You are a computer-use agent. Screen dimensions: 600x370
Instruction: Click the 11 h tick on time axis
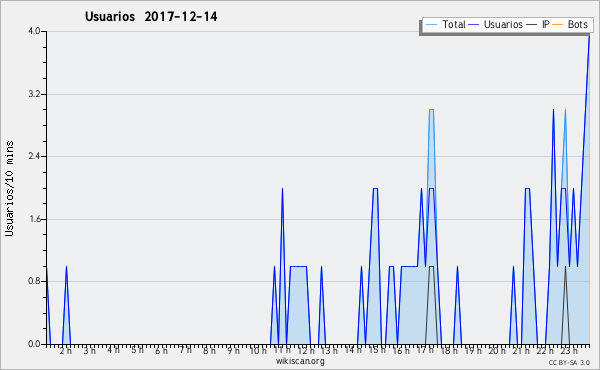282,350
